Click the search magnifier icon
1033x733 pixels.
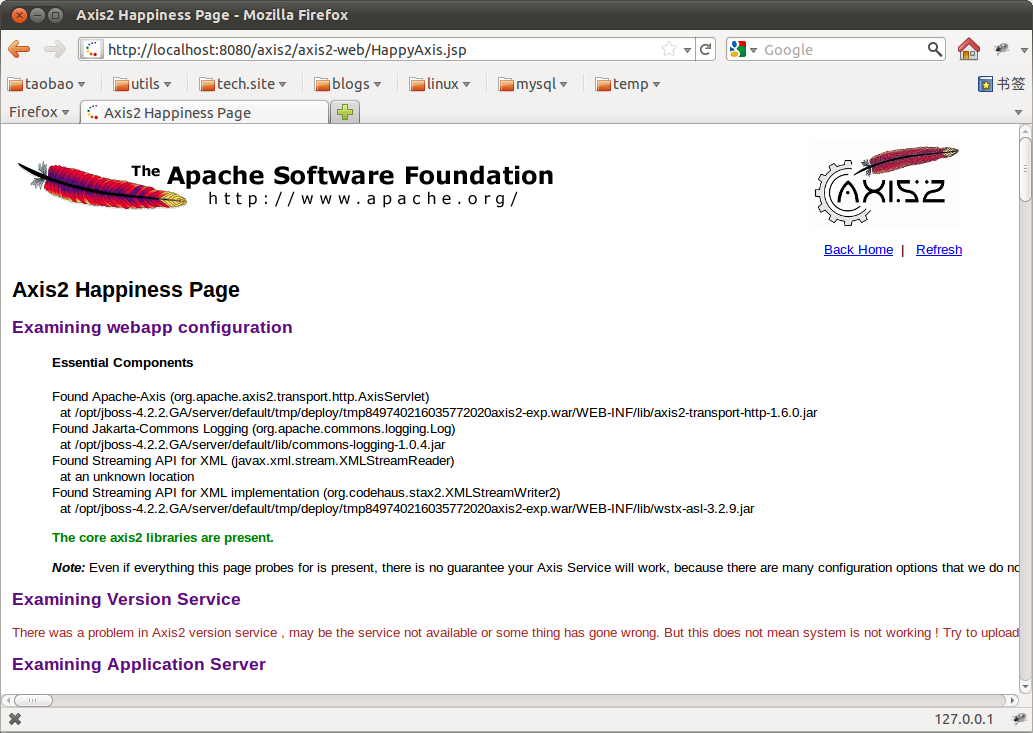(935, 49)
